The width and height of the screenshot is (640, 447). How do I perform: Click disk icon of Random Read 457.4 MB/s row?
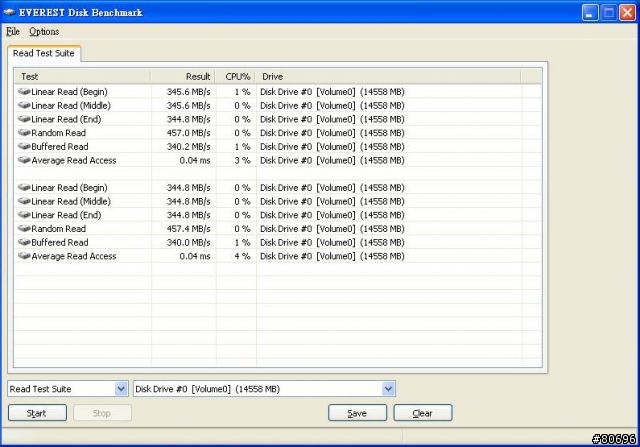(x=24, y=228)
